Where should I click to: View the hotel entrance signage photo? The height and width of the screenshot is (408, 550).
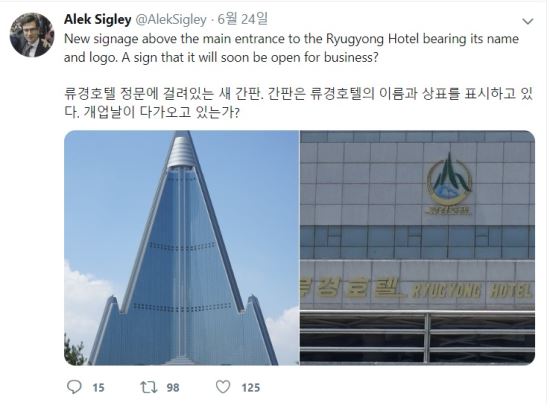pyautogui.click(x=417, y=248)
